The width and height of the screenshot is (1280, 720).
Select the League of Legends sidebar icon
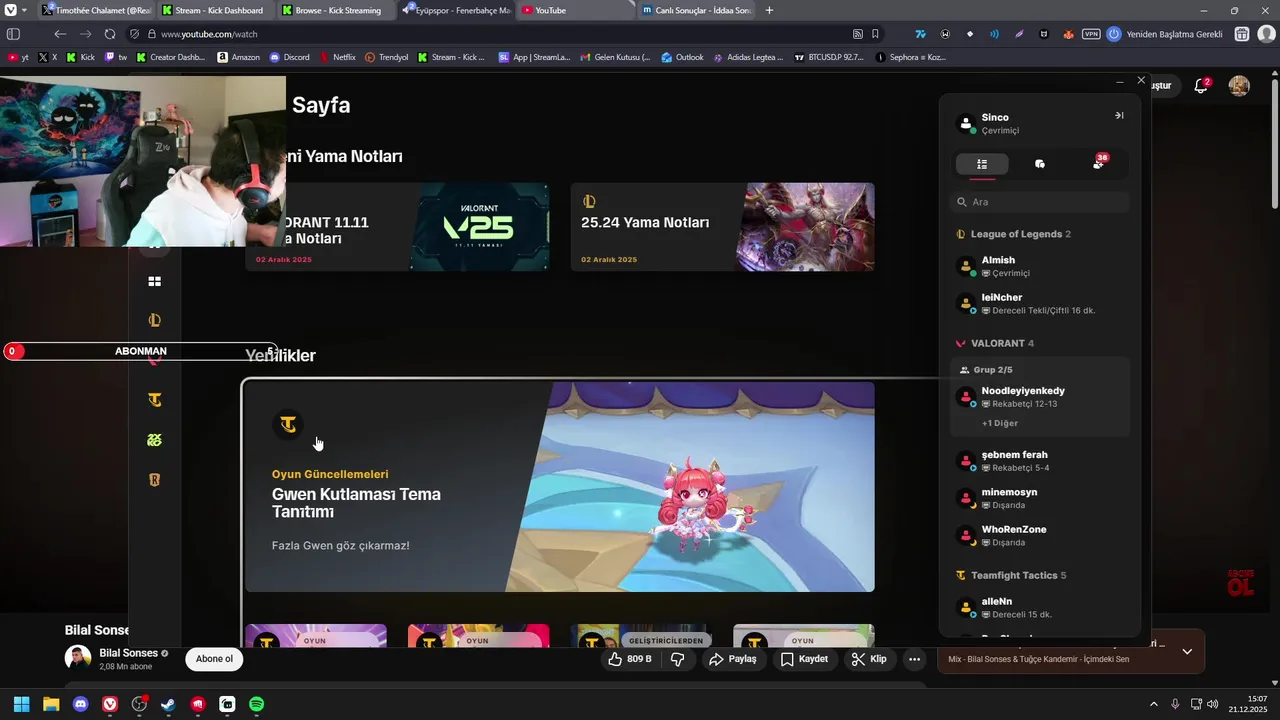tap(155, 321)
